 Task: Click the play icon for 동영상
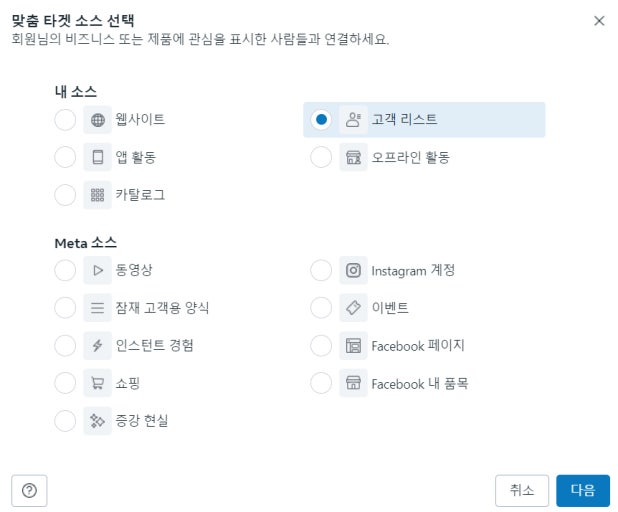click(98, 270)
